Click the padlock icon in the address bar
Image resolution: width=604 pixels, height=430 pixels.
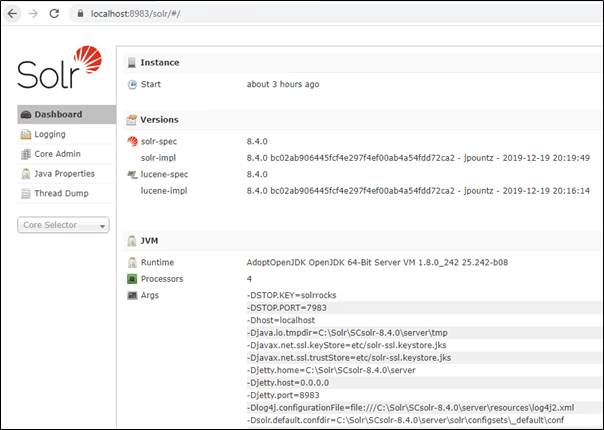click(80, 14)
